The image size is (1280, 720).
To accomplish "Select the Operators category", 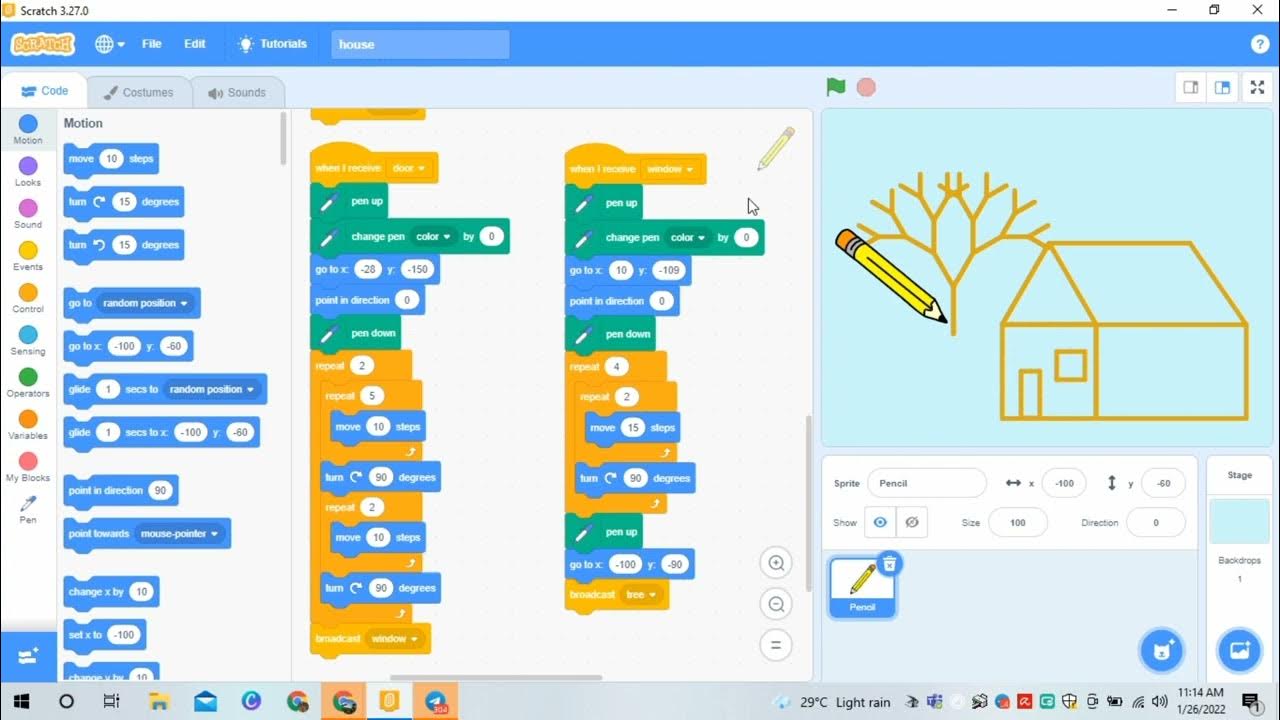I will 28,381.
